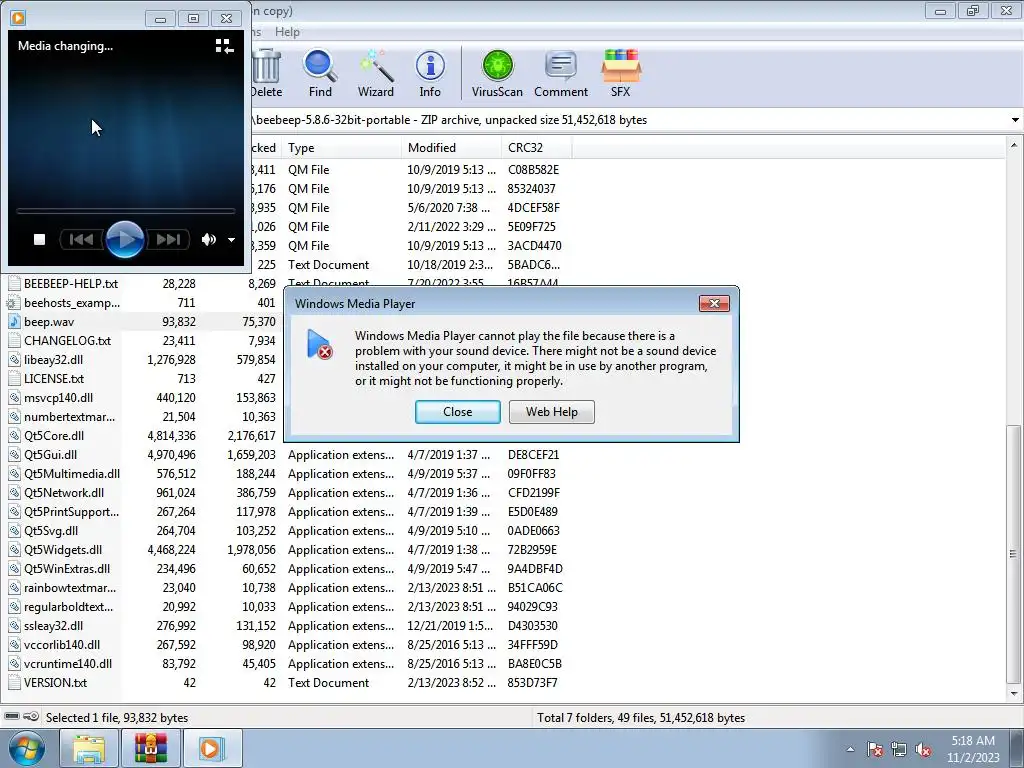This screenshot has height=768, width=1024.
Task: Click the WinRAR vertical scrollbar down arrow
Action: coord(1014,694)
